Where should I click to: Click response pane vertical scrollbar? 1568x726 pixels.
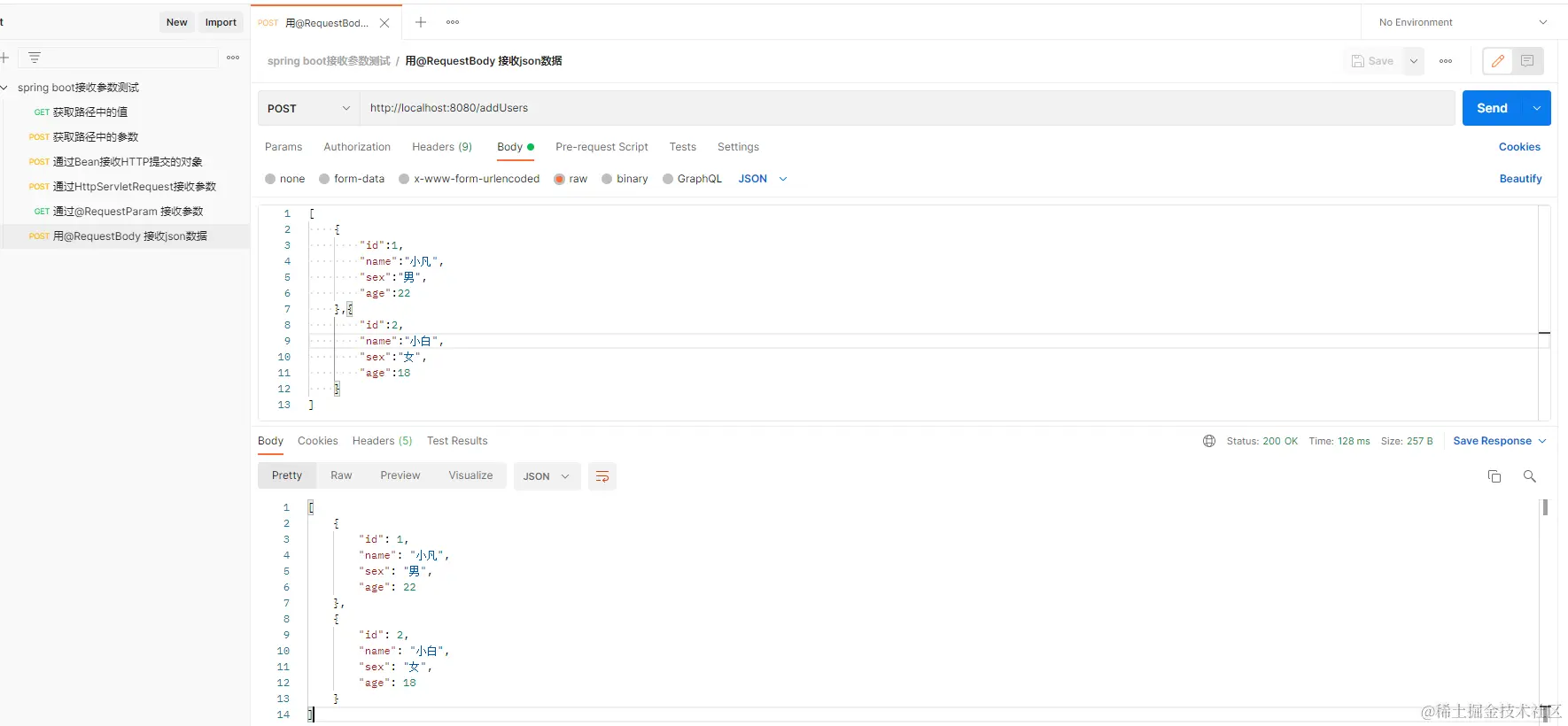coord(1545,507)
